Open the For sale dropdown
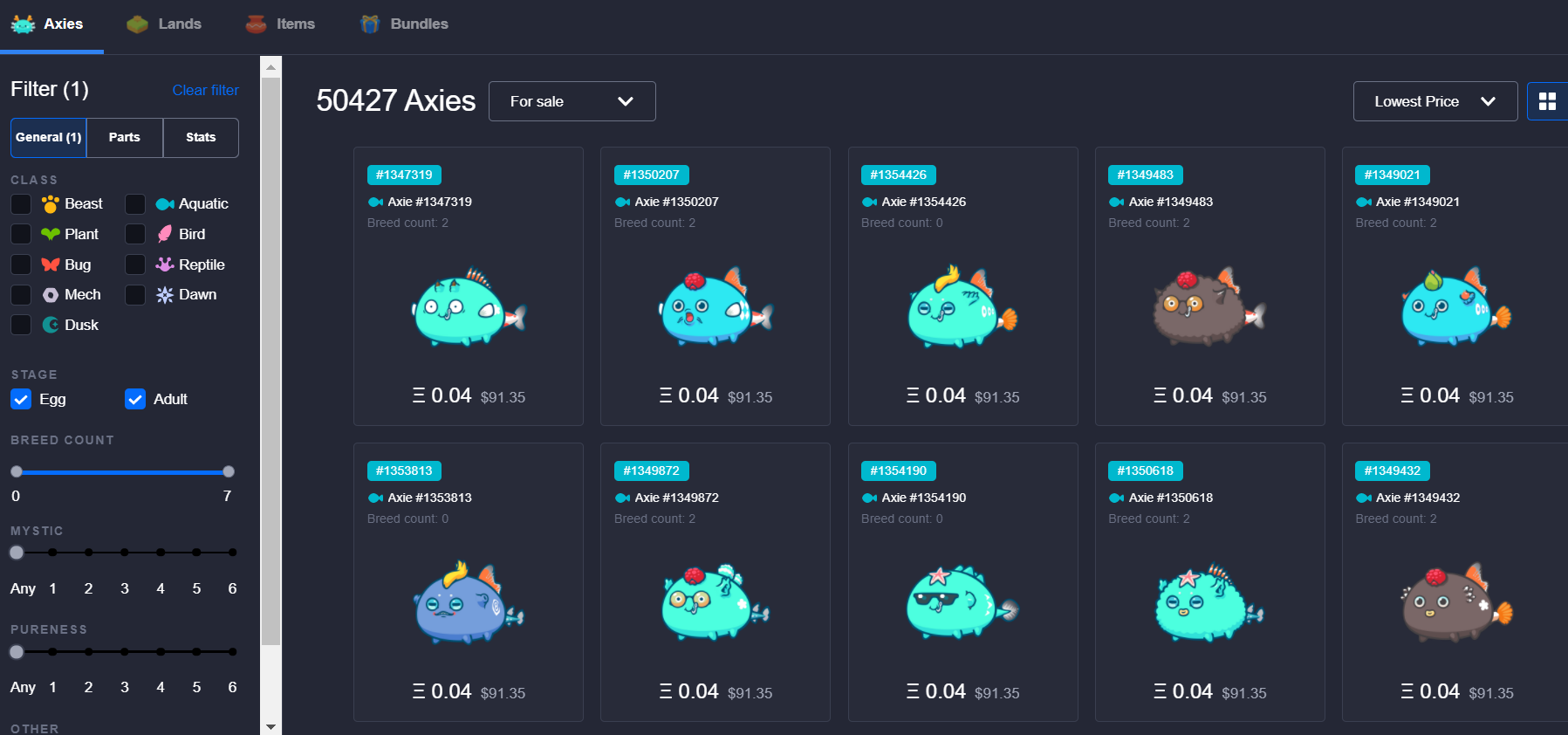Screen dimensions: 1568x735 [572, 101]
